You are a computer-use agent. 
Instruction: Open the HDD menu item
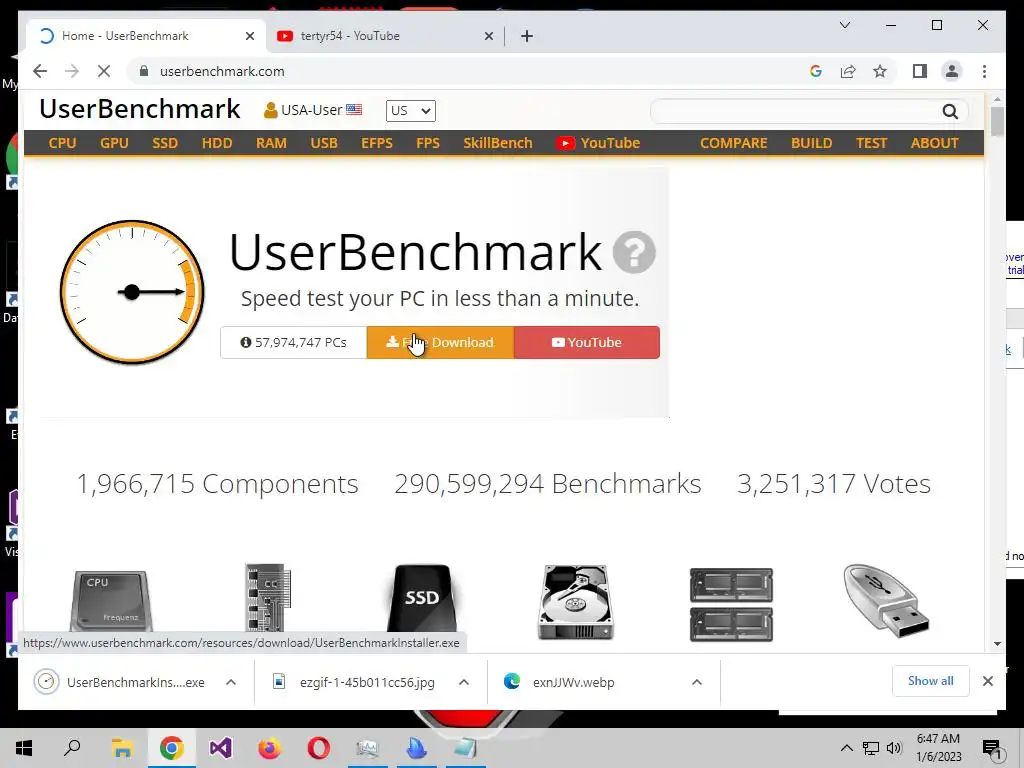pyautogui.click(x=217, y=143)
